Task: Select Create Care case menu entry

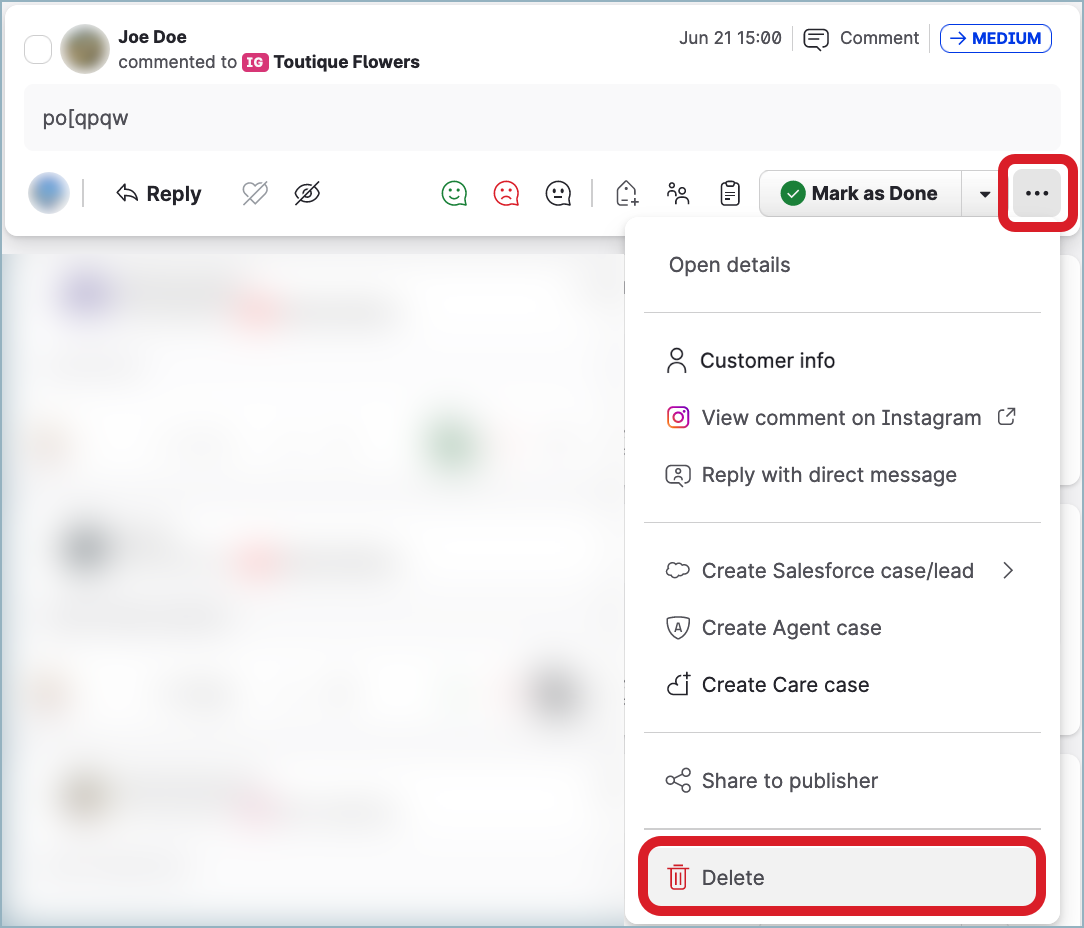Action: [785, 685]
